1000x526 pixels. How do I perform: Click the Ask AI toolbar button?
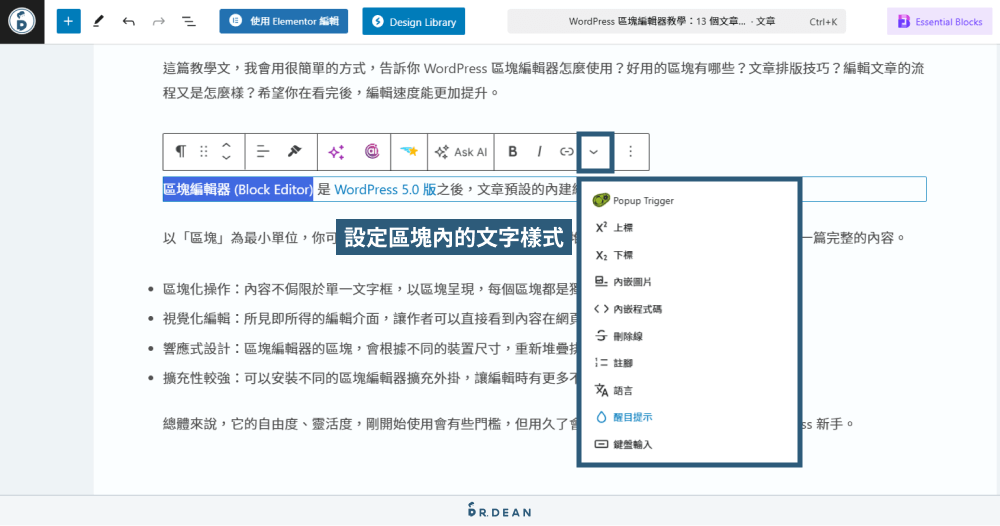(461, 152)
